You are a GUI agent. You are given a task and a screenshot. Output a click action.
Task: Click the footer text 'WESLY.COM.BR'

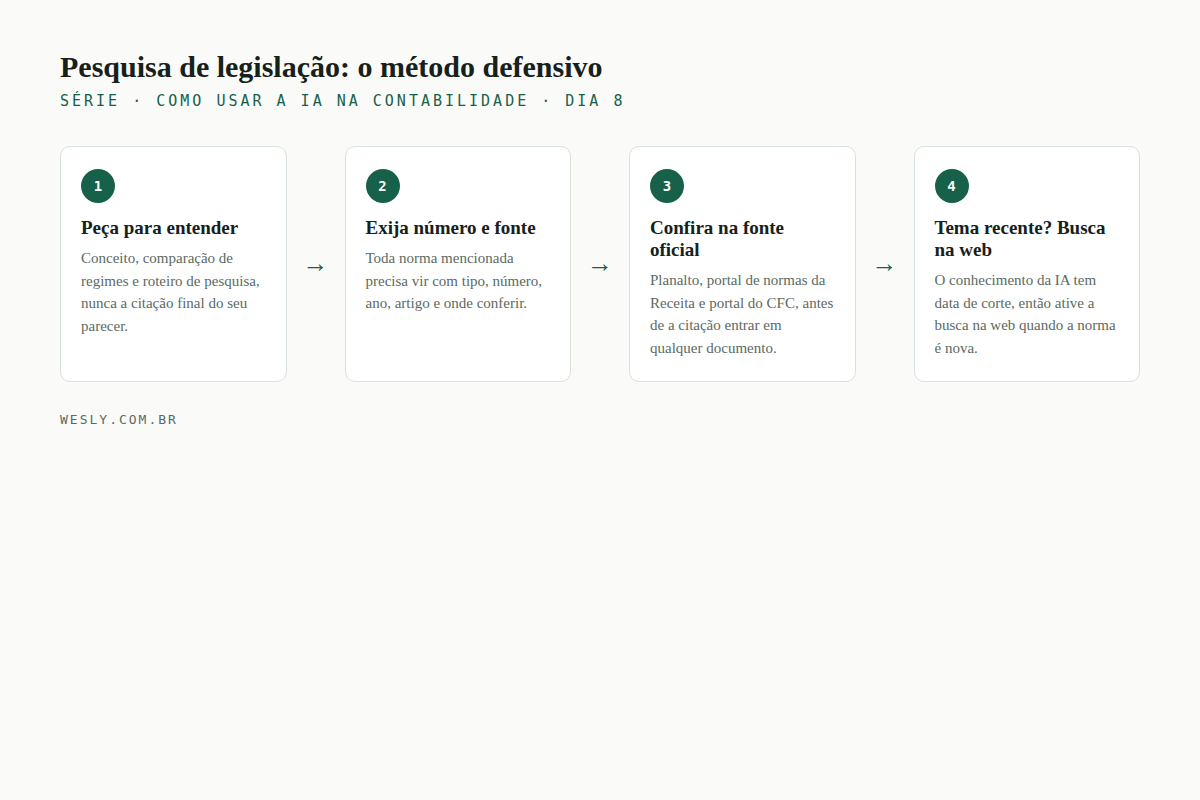[x=119, y=420]
